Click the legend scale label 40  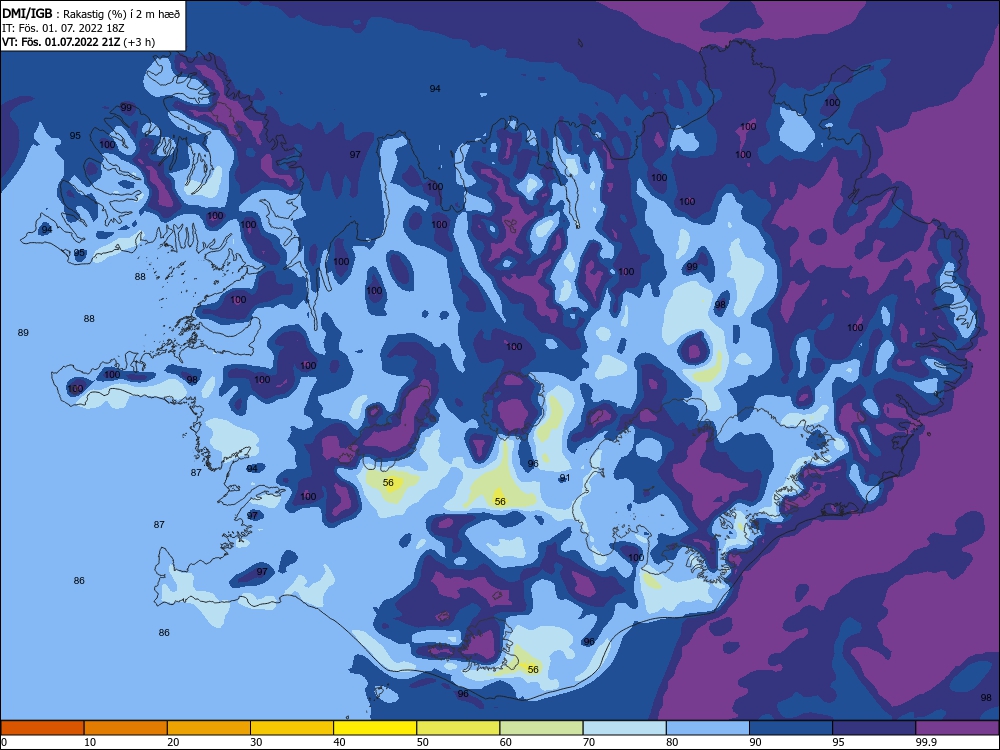click(x=339, y=742)
